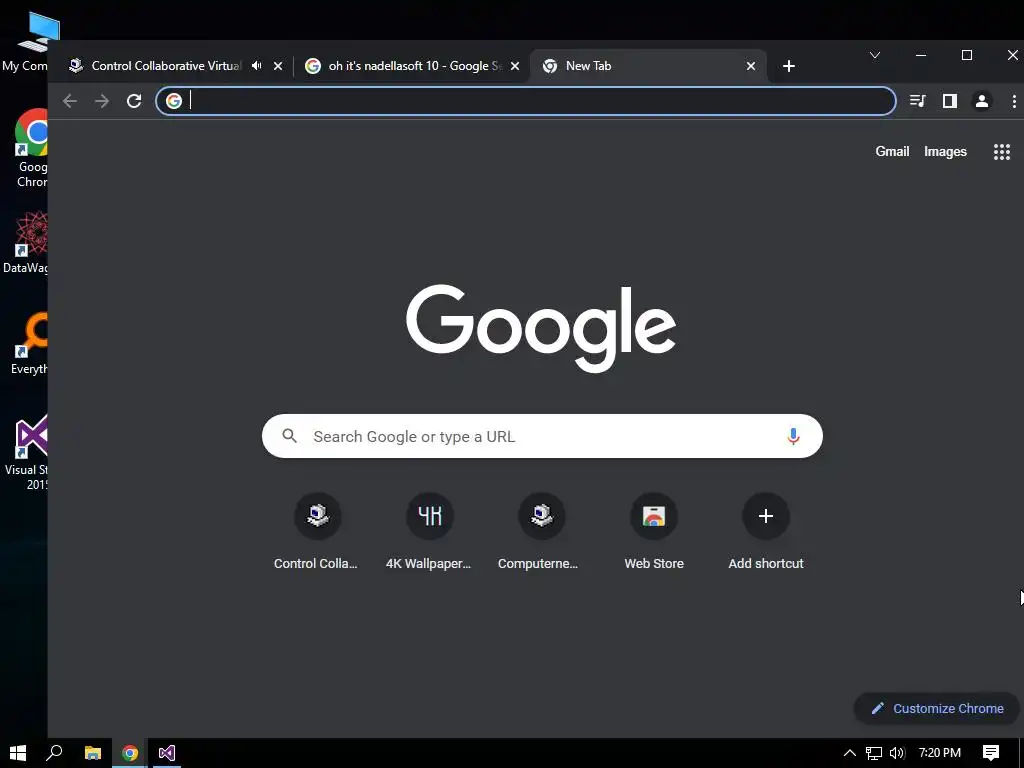Open the media controls icon in the toolbar
The height and width of the screenshot is (768, 1024).
918,101
